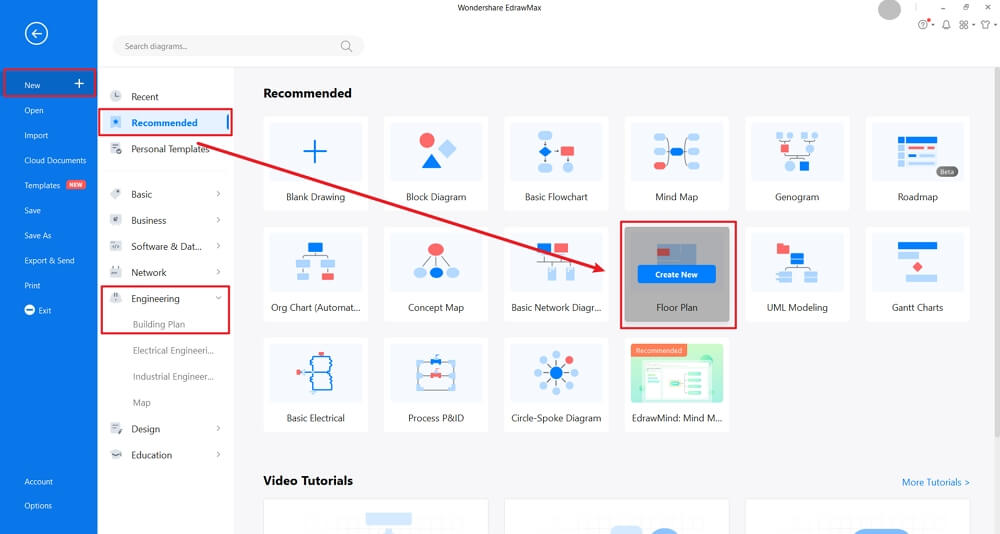
Task: Select the Recommended category
Action: click(x=165, y=122)
